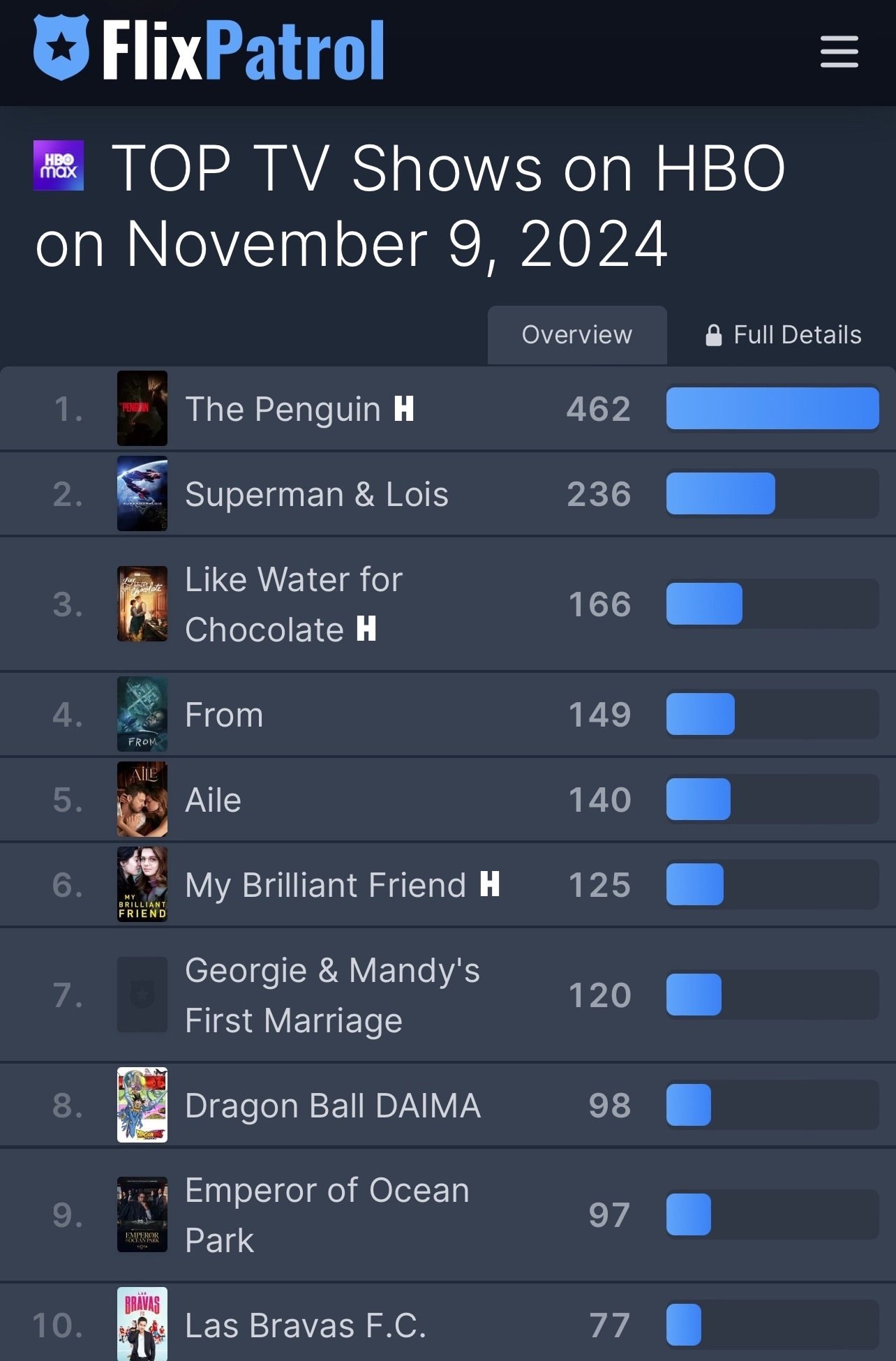This screenshot has width=896, height=1361.
Task: Click the lock icon beside Full Details
Action: (x=713, y=335)
